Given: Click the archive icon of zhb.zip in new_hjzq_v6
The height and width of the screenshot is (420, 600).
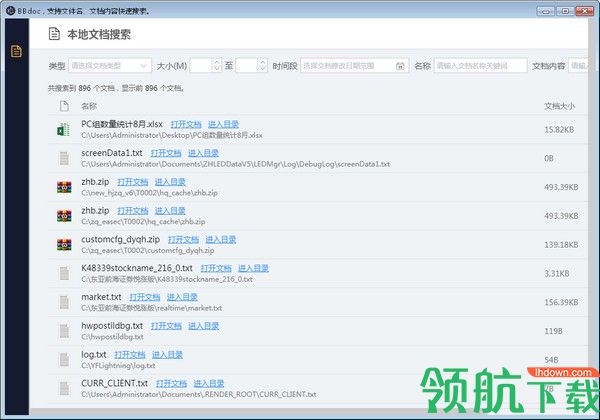Looking at the screenshot, I should [64, 187].
